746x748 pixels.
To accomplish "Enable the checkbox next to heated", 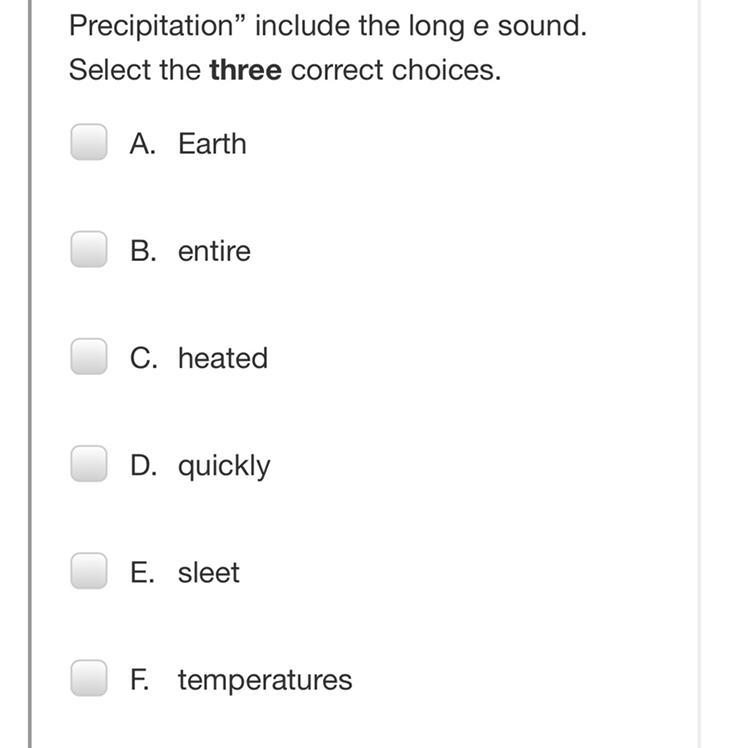I will pyautogui.click(x=88, y=357).
